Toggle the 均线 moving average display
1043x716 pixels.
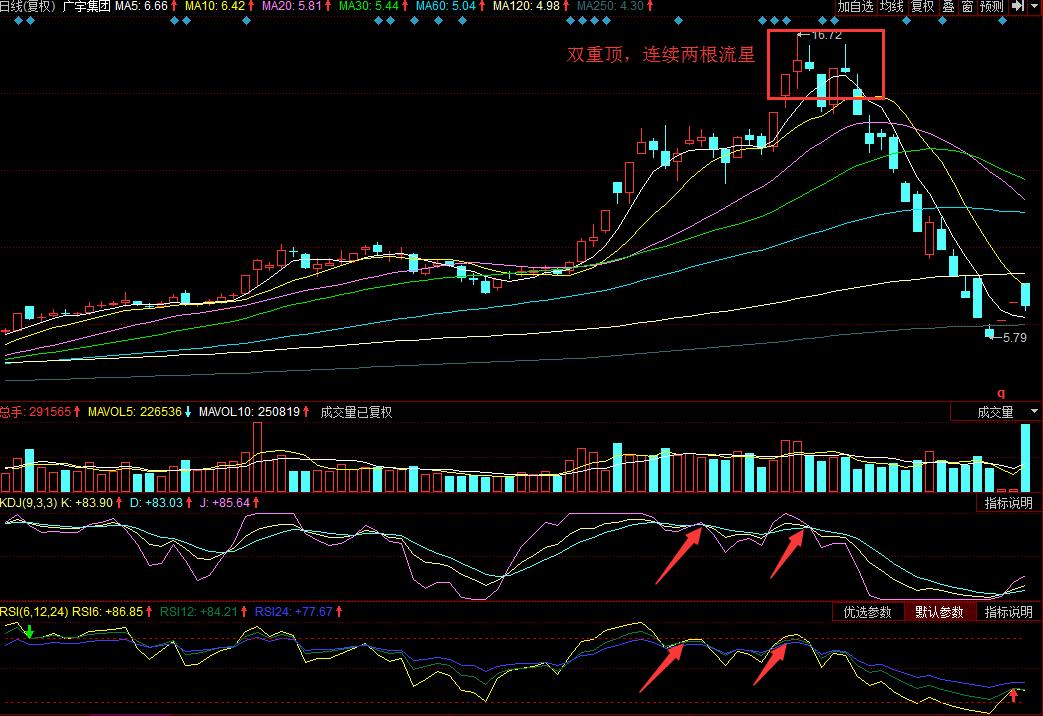point(891,7)
